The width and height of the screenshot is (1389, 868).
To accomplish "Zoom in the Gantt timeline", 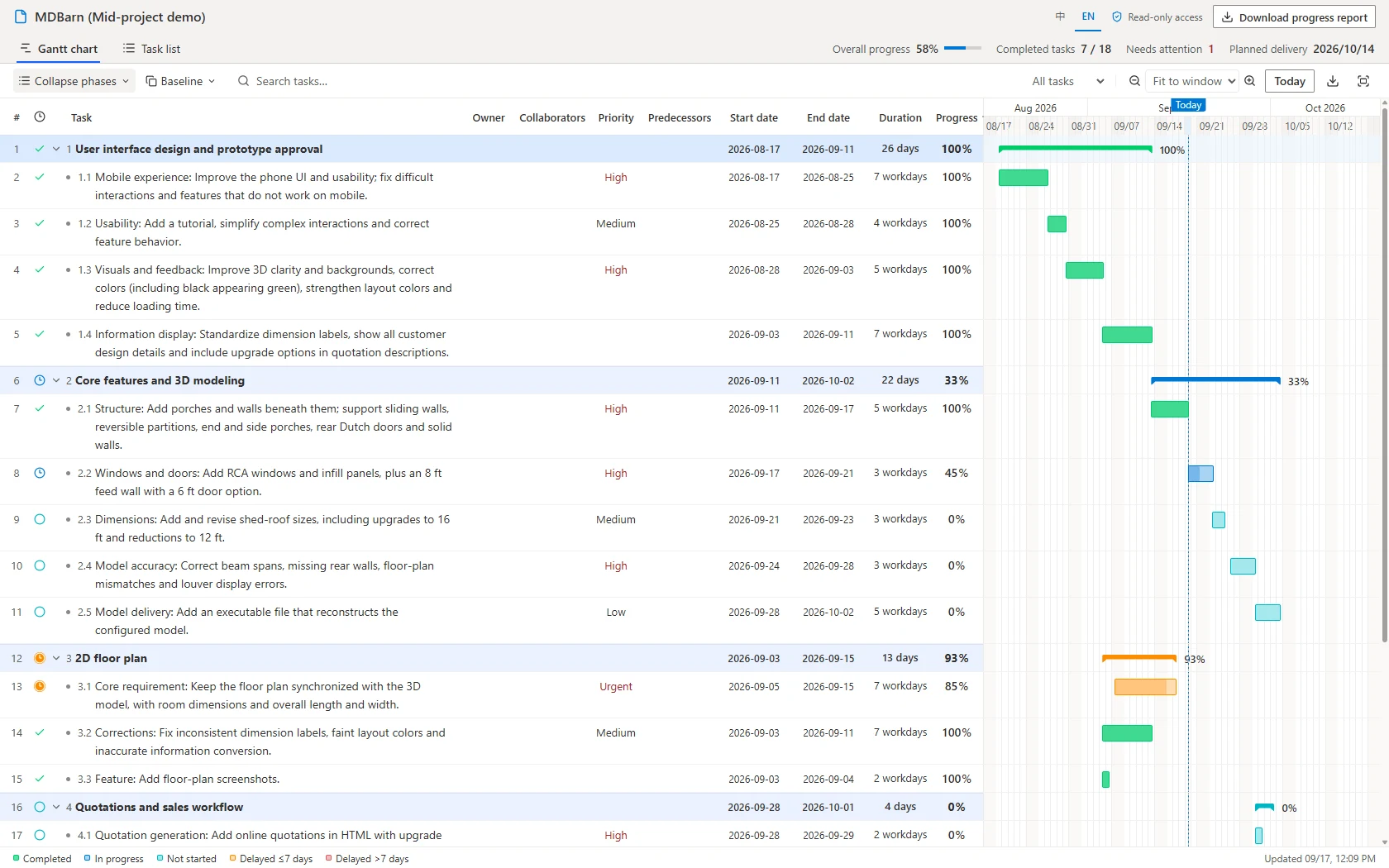I will 1250,81.
